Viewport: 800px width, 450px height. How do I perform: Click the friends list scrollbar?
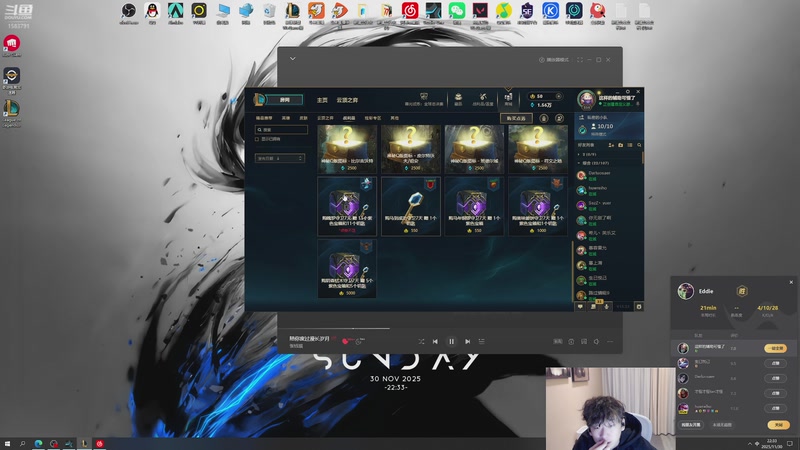tap(643, 158)
